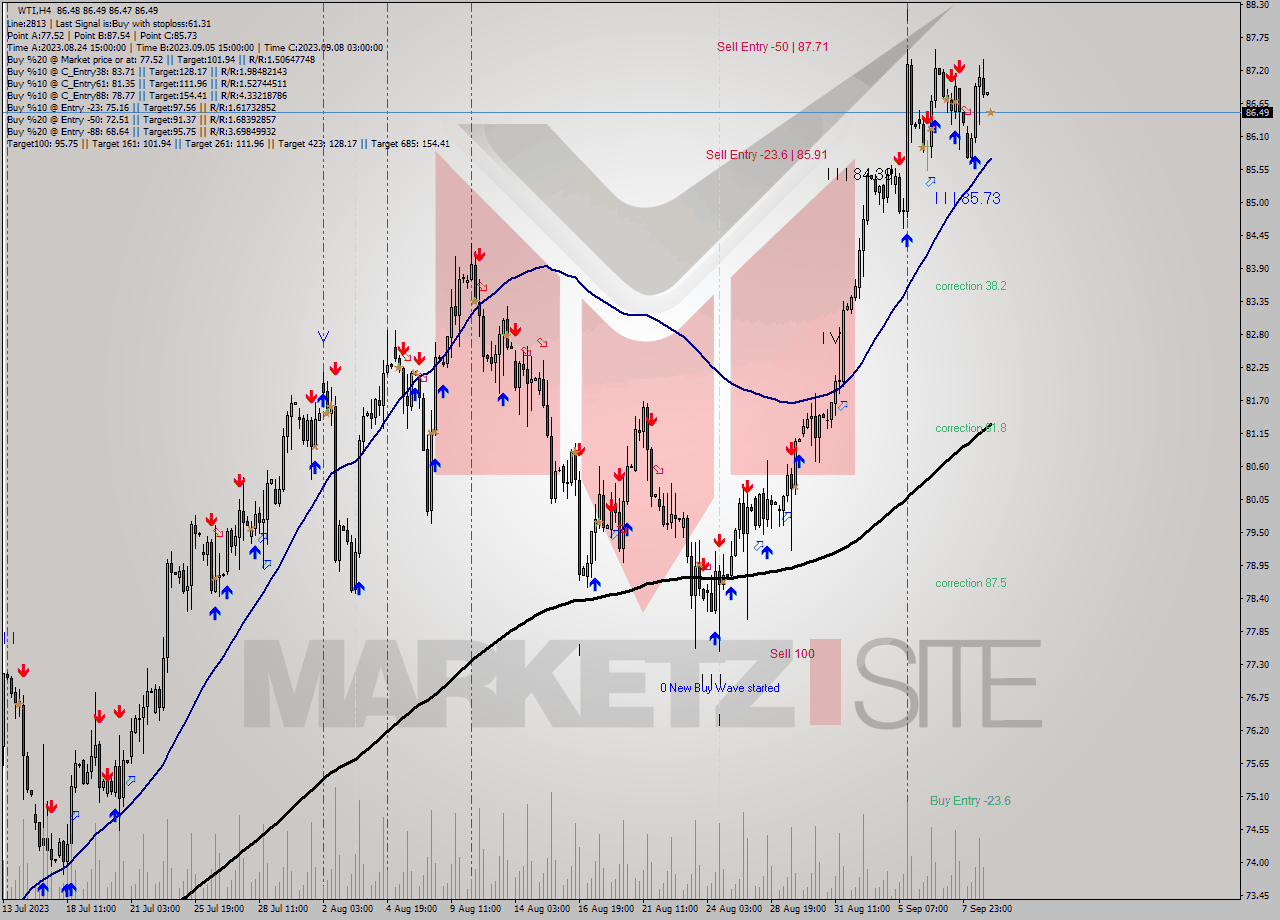Click the '2 Aug 03:00' date label
This screenshot has height=920, width=1280.
tap(347, 909)
